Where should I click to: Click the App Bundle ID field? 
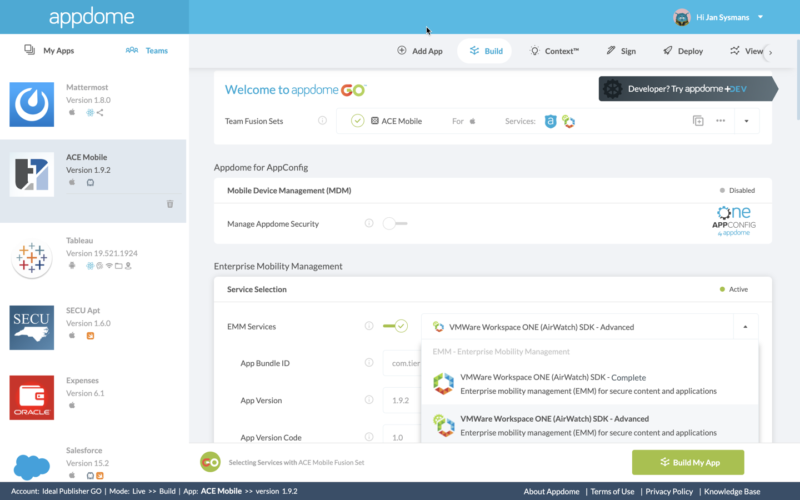point(402,363)
